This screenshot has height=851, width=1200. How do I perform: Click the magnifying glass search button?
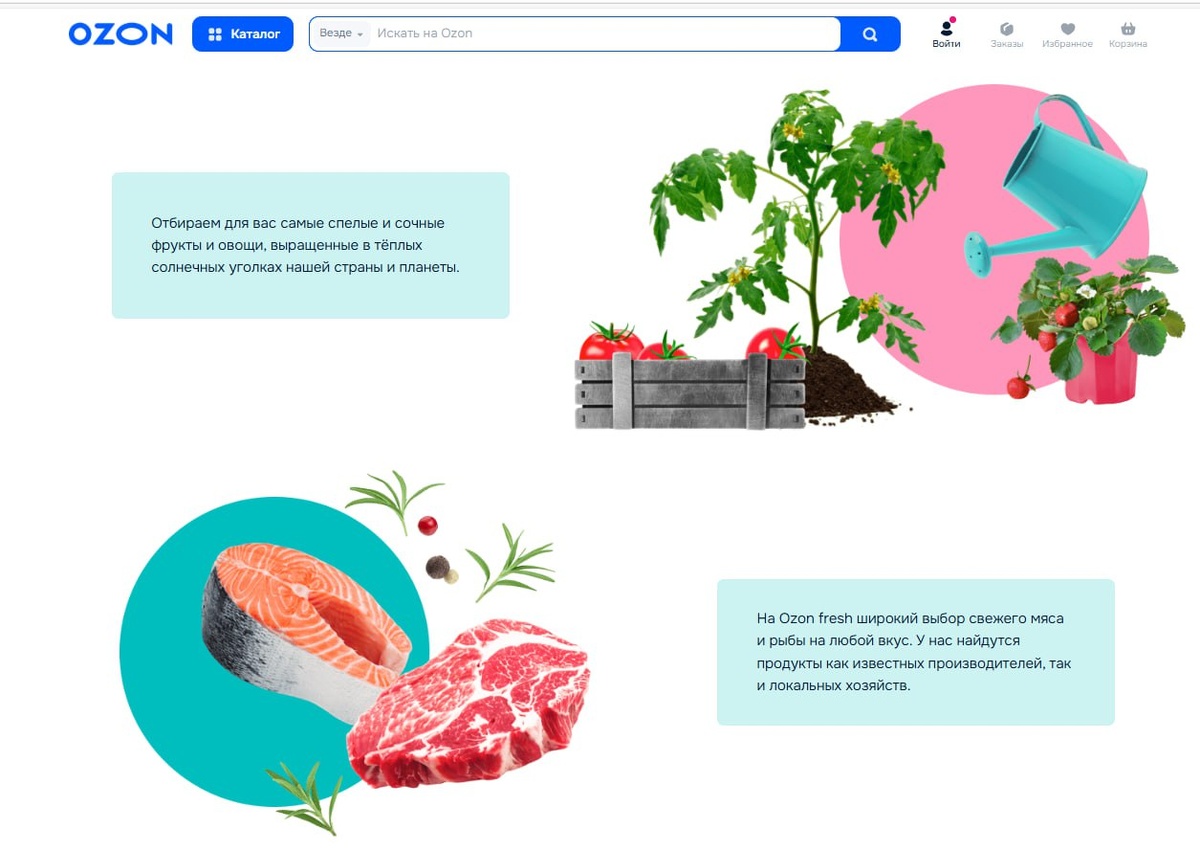(x=870, y=34)
